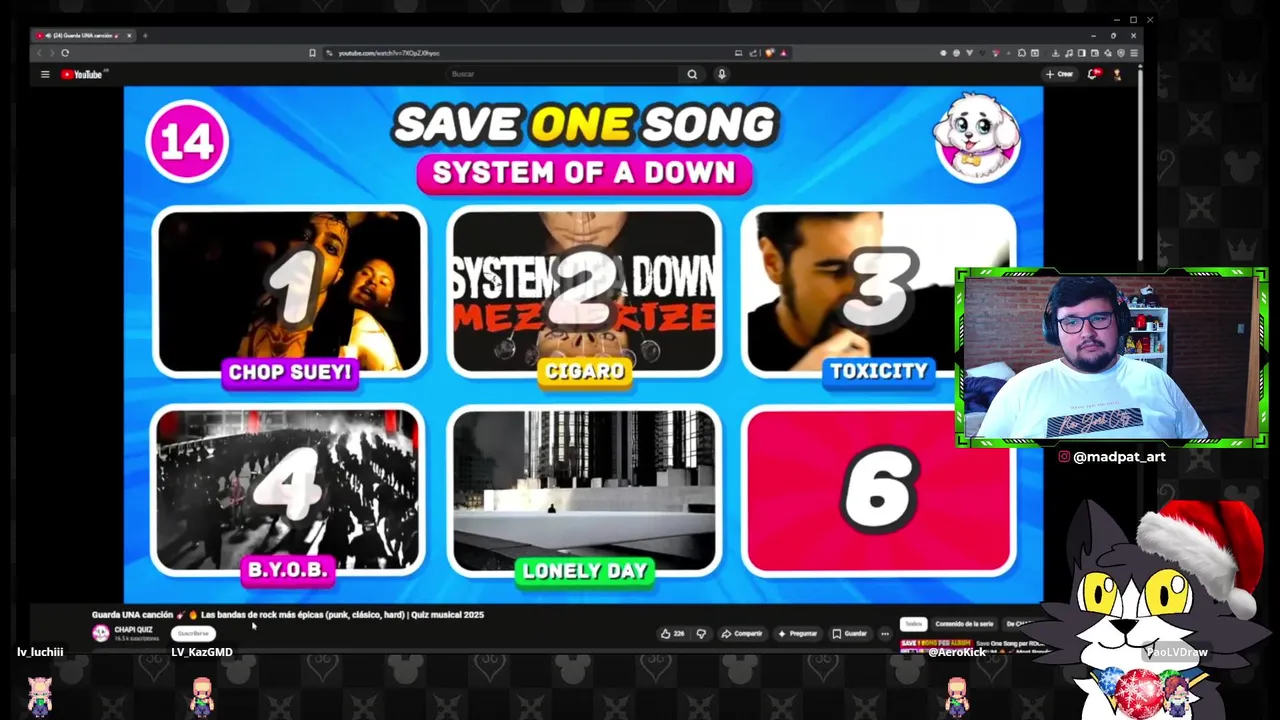This screenshot has width=1280, height=720.
Task: Click the LV_KazGMD viewer name
Action: tap(202, 652)
